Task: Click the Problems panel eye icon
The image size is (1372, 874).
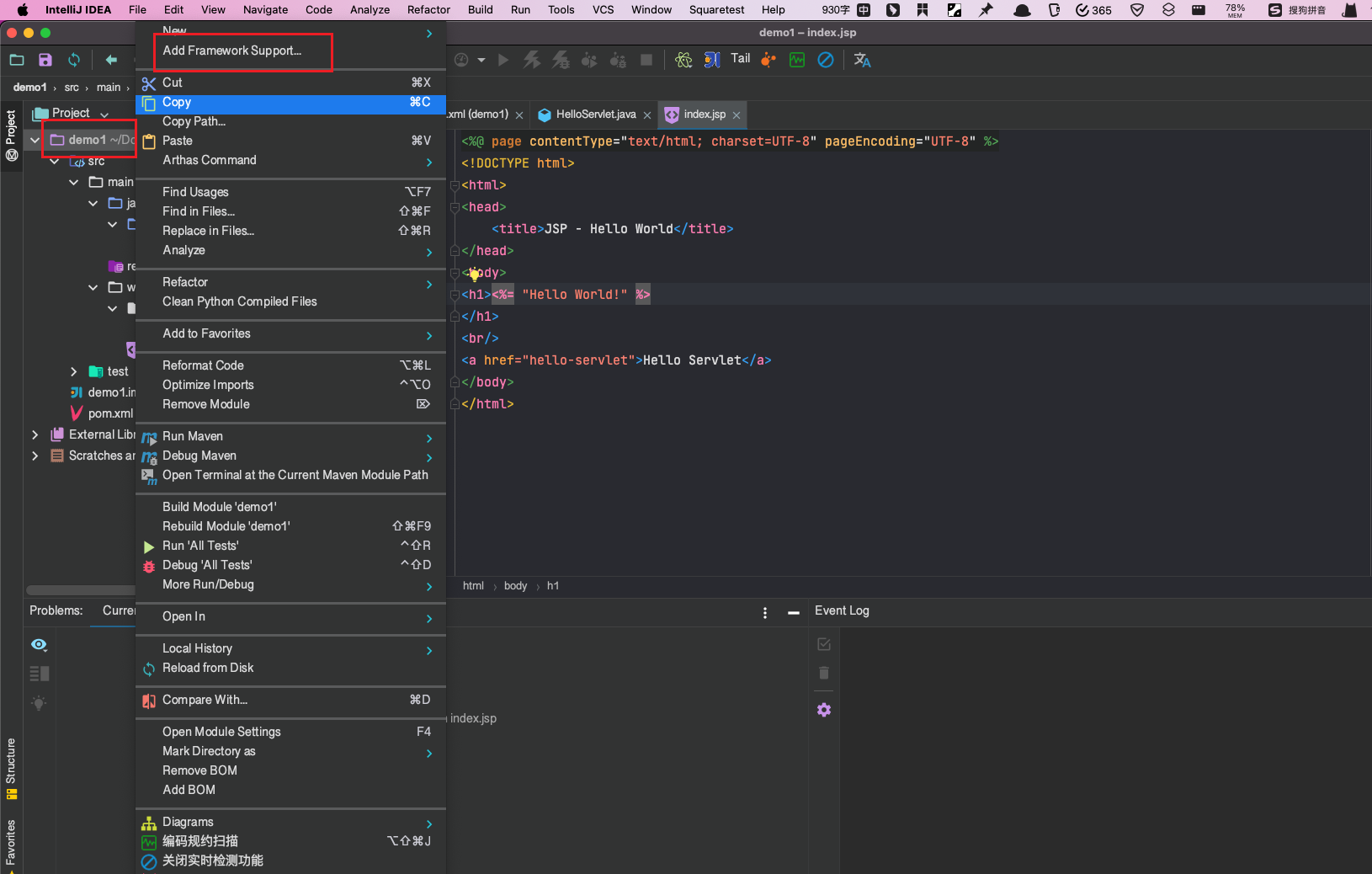Action: [39, 644]
